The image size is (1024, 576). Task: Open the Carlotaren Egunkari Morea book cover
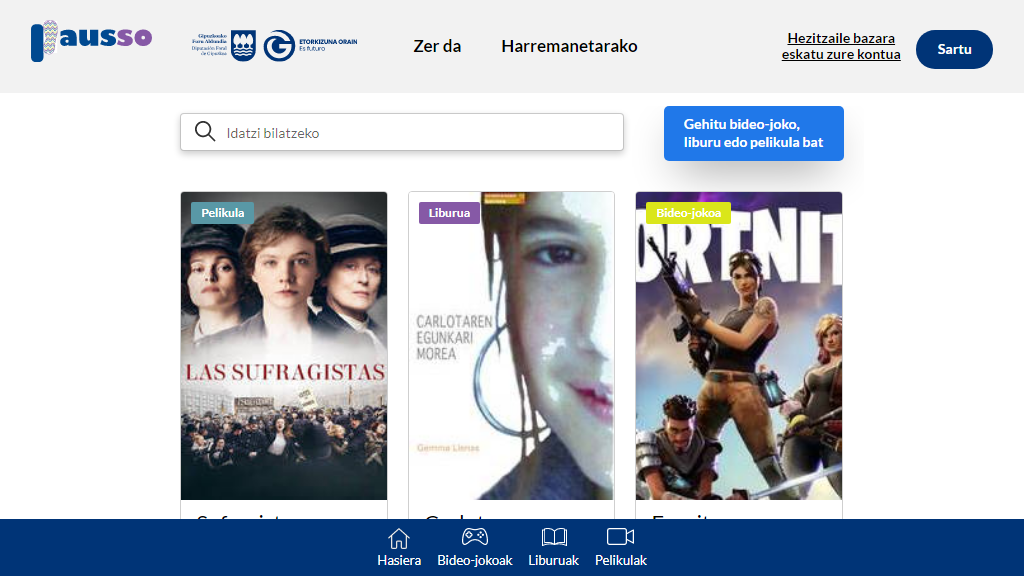(x=511, y=345)
